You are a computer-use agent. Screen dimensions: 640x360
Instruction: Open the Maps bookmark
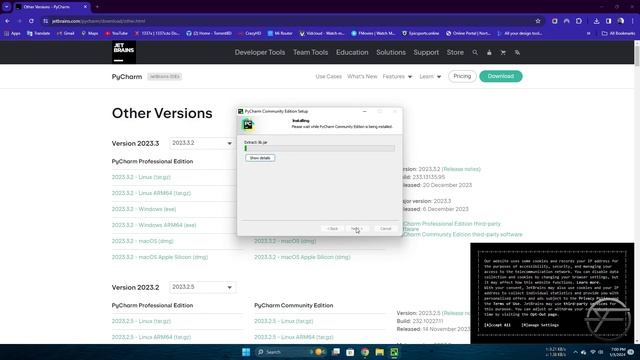[x=90, y=33]
